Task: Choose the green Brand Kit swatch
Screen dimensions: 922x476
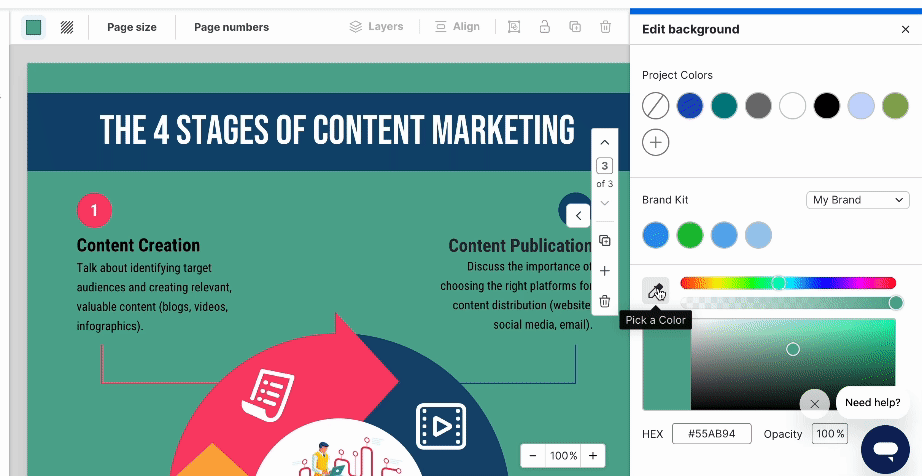Action: click(x=690, y=235)
